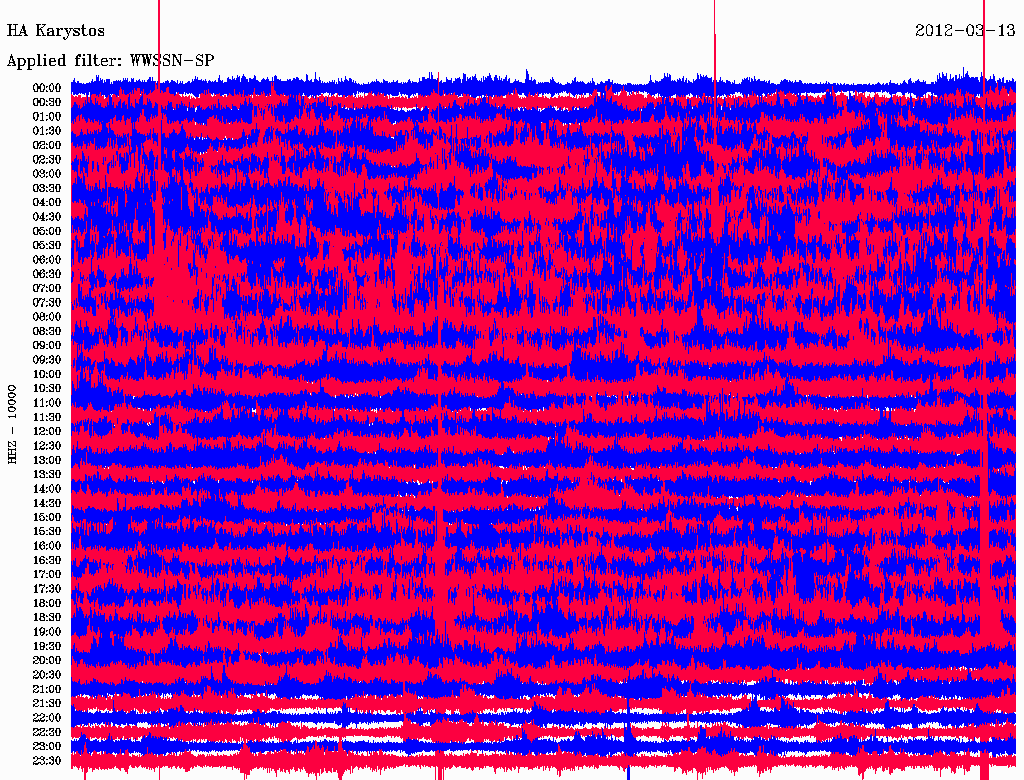Select the 14:00 time label

[47, 489]
